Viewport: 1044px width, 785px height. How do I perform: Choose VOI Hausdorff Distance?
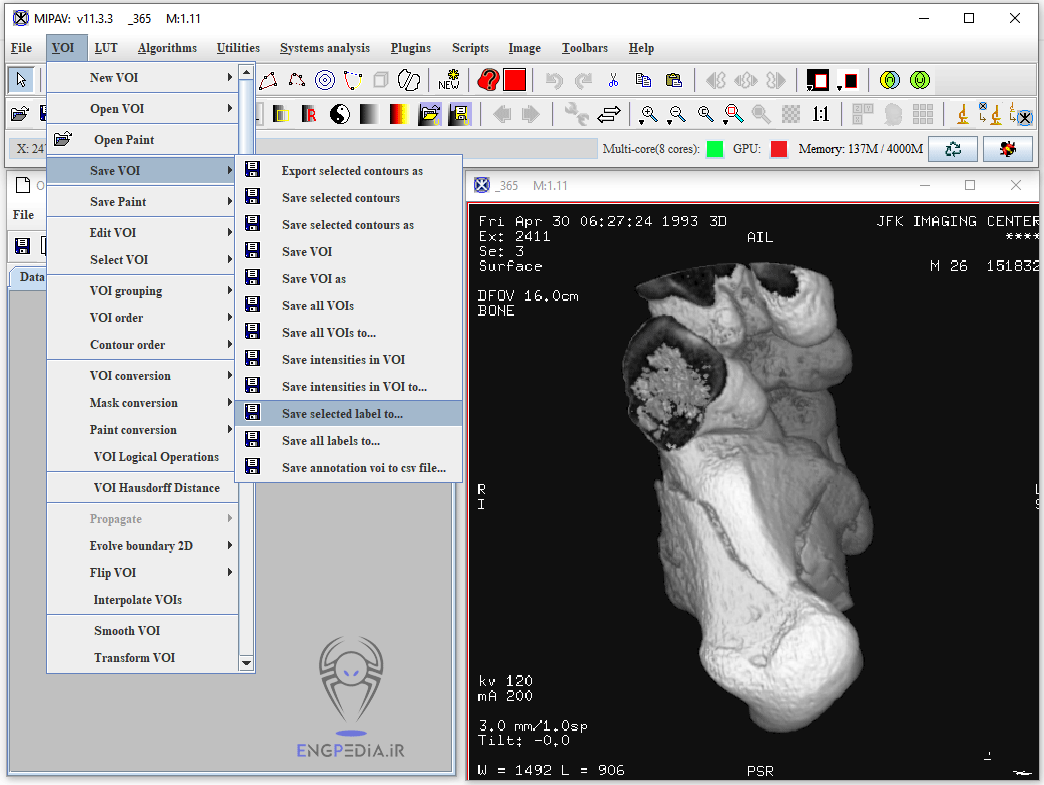pos(142,488)
